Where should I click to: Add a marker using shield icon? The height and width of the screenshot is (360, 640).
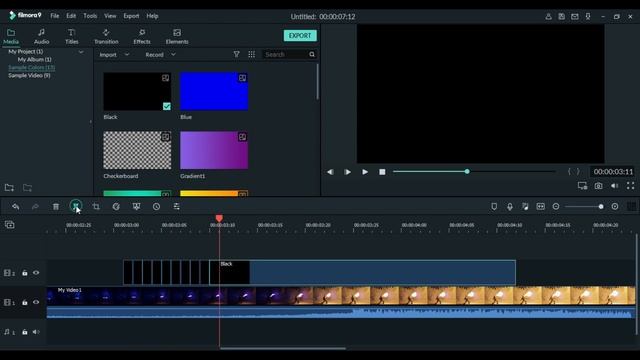[x=494, y=207]
